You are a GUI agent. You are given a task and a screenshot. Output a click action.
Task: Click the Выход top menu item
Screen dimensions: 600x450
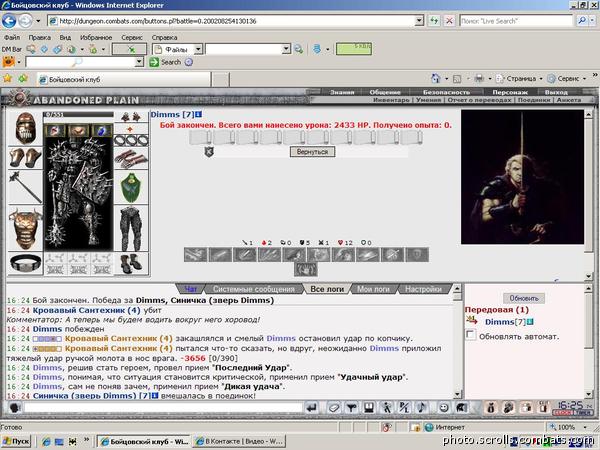point(556,92)
